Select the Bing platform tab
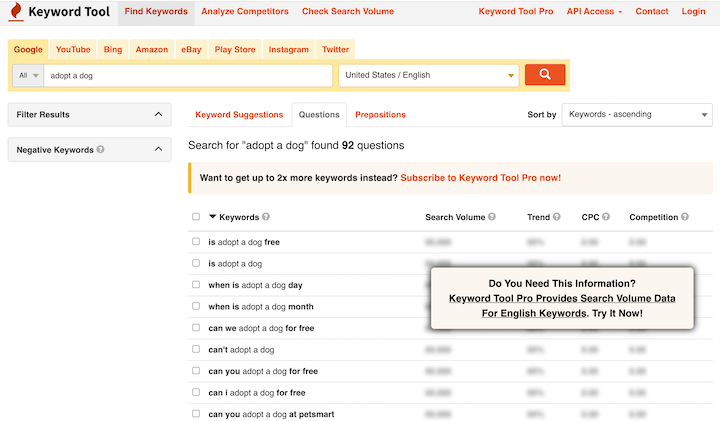The width and height of the screenshot is (720, 421). (x=113, y=50)
